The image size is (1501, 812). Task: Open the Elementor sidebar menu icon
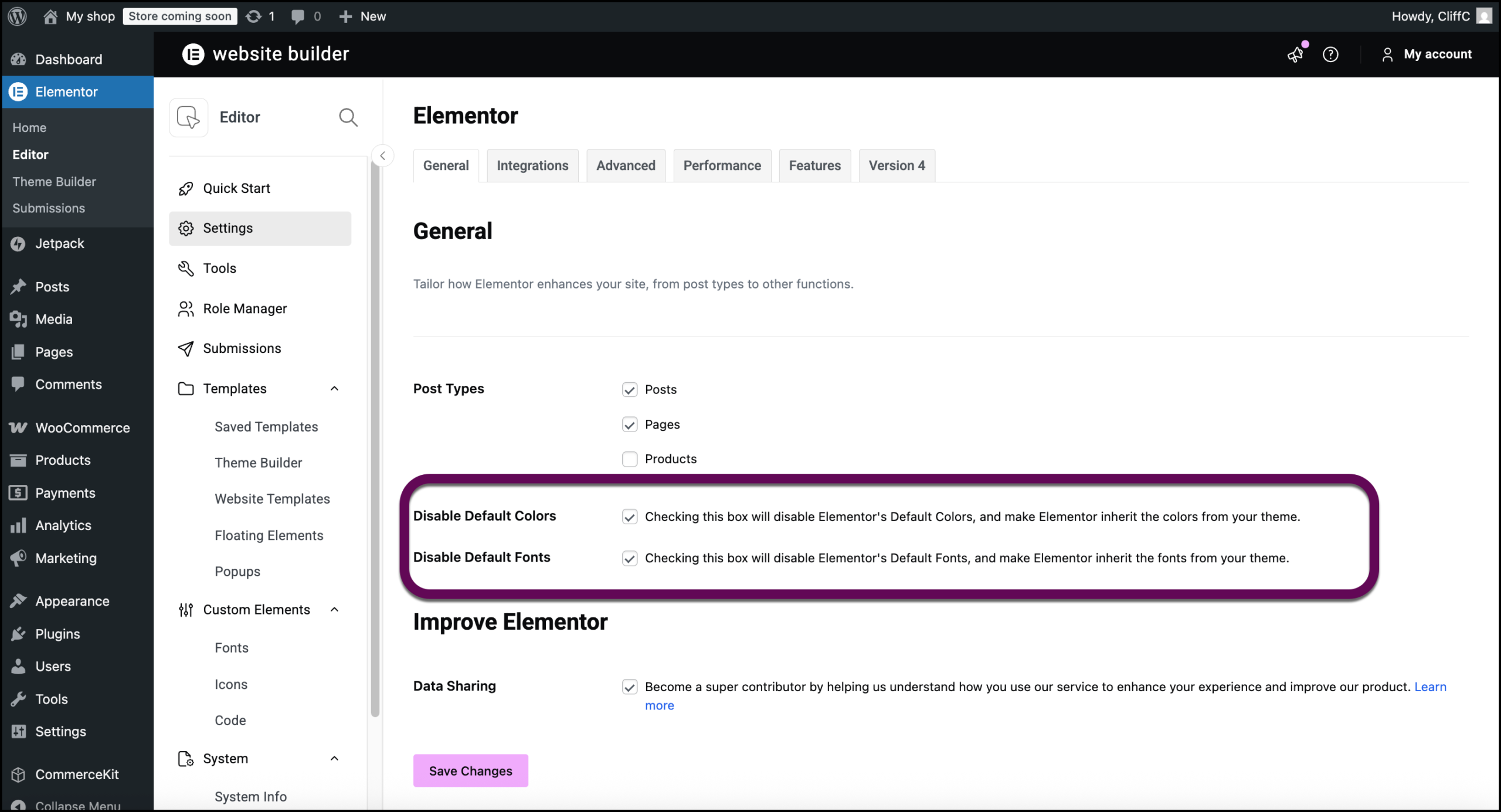pyautogui.click(x=18, y=92)
